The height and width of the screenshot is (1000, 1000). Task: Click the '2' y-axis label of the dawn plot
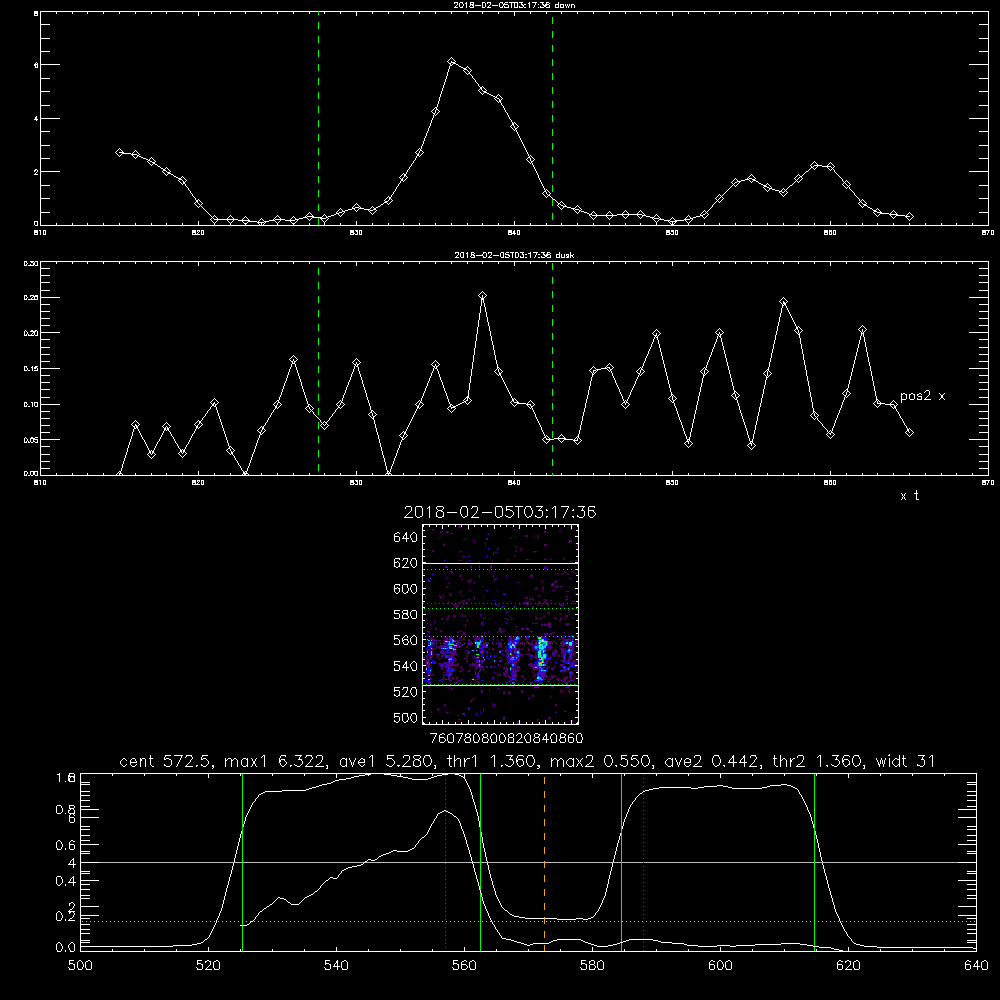[36, 172]
